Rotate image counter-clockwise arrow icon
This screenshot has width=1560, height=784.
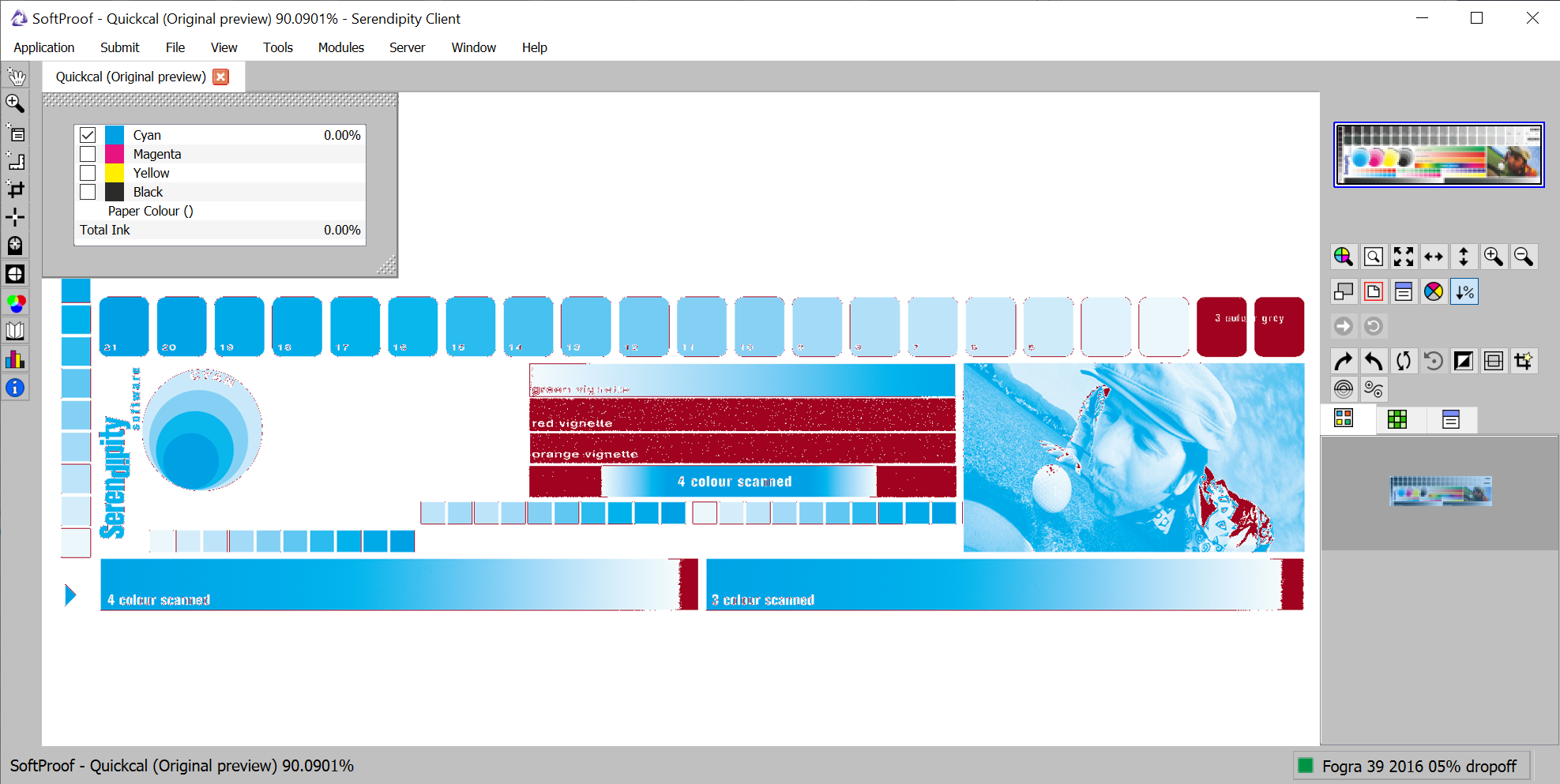tap(1373, 361)
